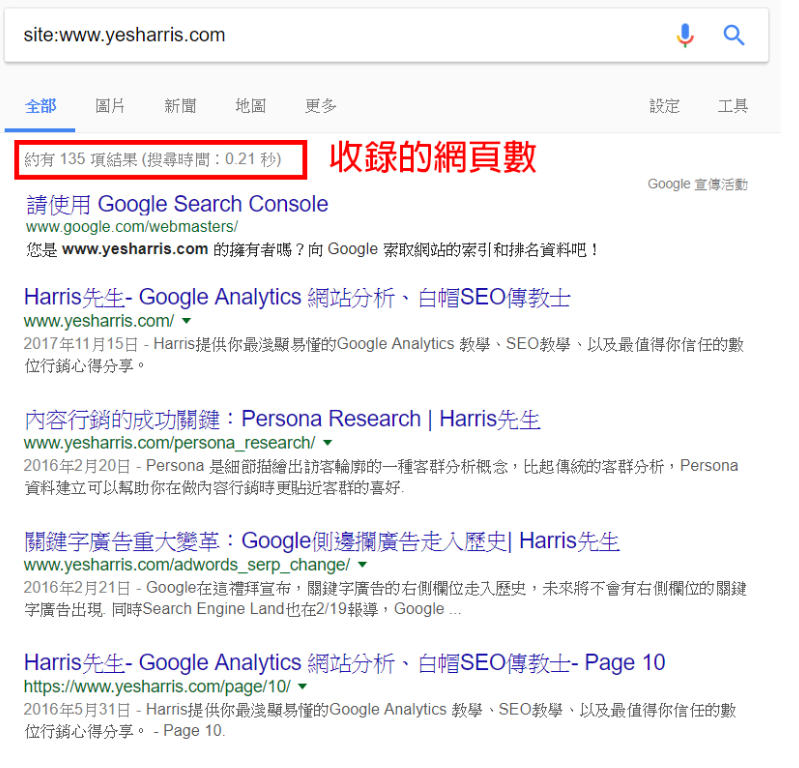Viewport: 799px width, 768px height.
Task: Open the Persona Research result title
Action: 282,419
